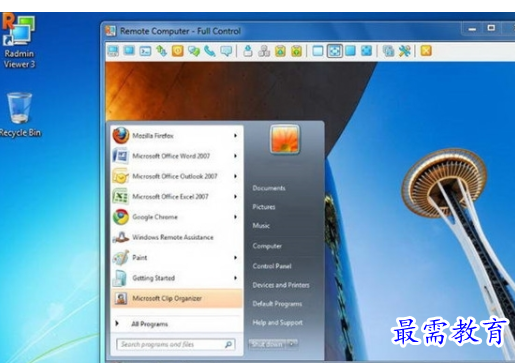Image resolution: width=515 pixels, height=363 pixels.
Task: Open Default Programs link
Action: point(277,304)
